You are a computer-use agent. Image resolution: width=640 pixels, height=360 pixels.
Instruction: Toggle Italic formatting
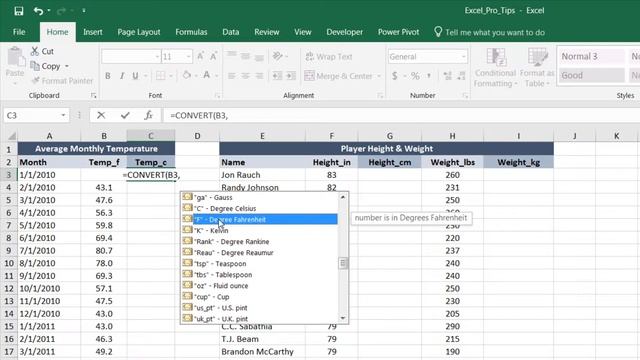(x=122, y=76)
